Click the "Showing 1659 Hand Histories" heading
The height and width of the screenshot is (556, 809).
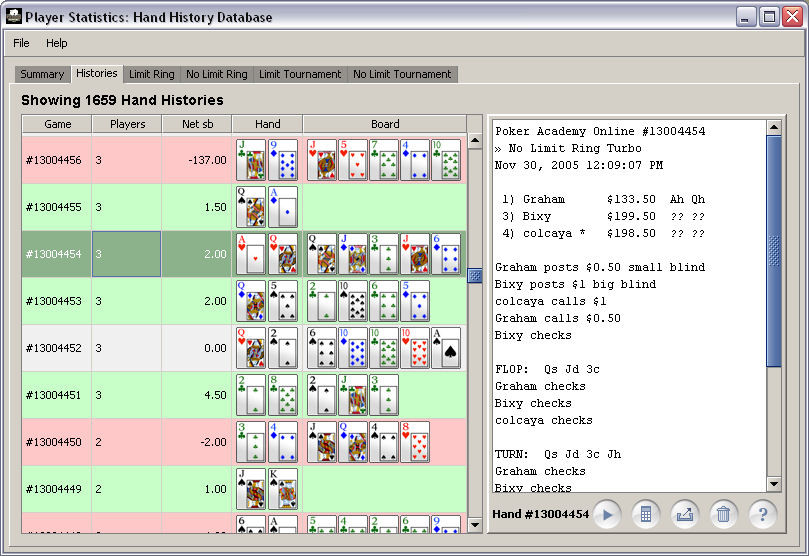tap(122, 100)
